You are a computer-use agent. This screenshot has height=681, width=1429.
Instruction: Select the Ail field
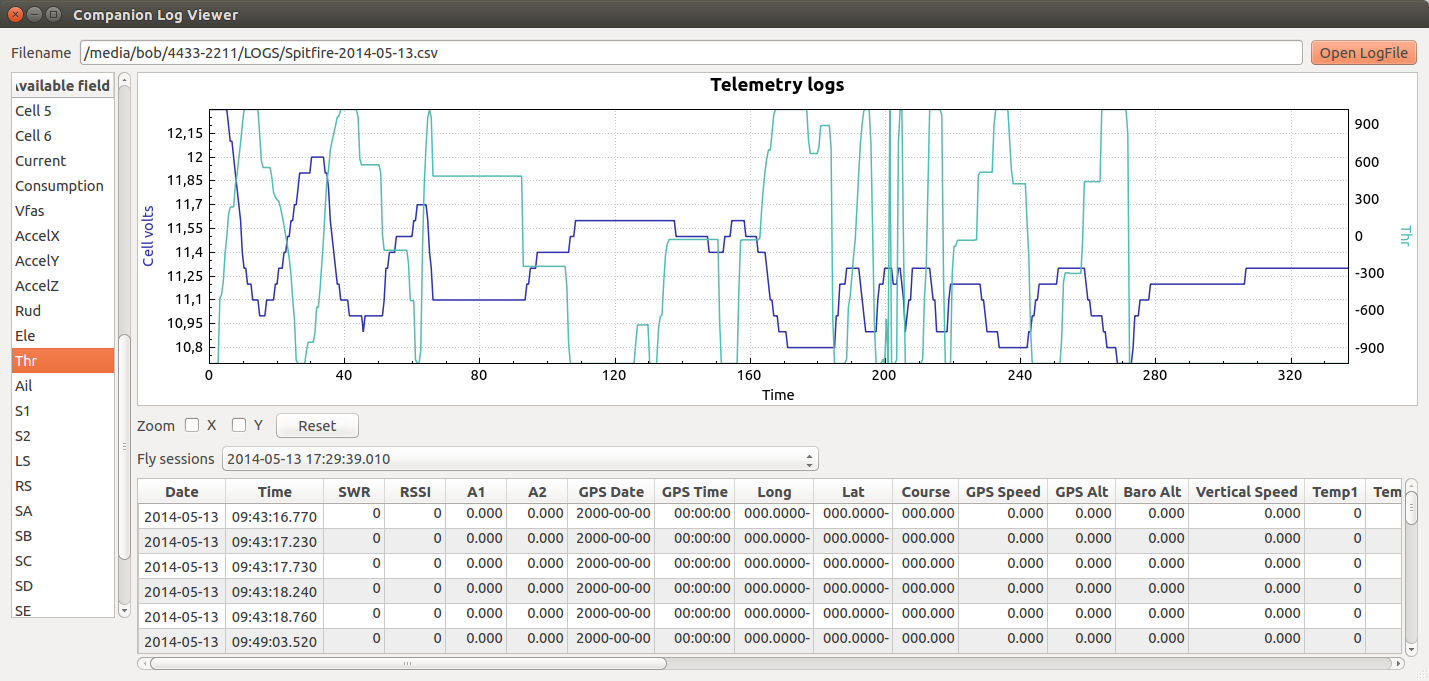[63, 385]
